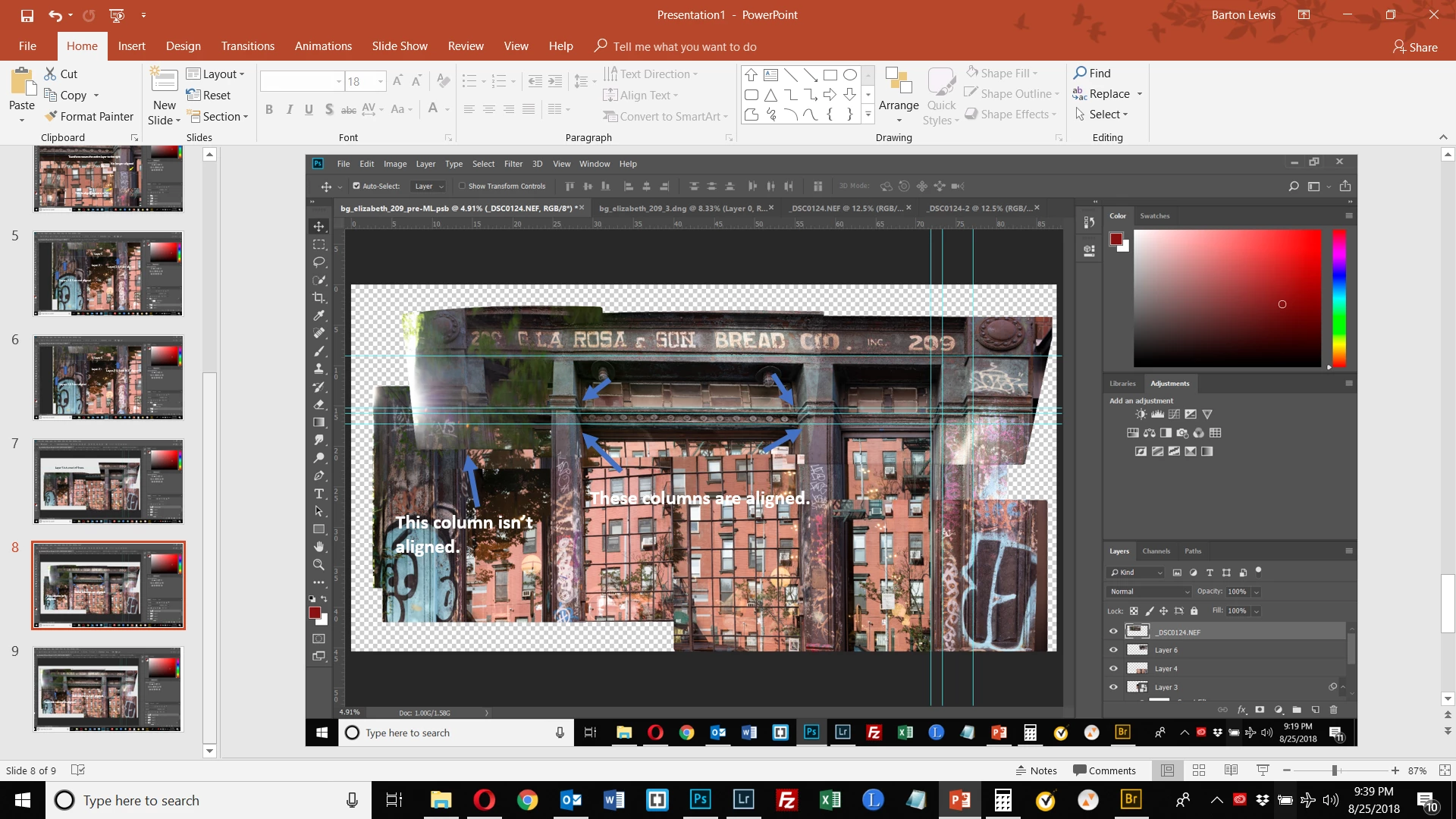Open Find in the Editing group
The height and width of the screenshot is (819, 1456).
[1092, 73]
